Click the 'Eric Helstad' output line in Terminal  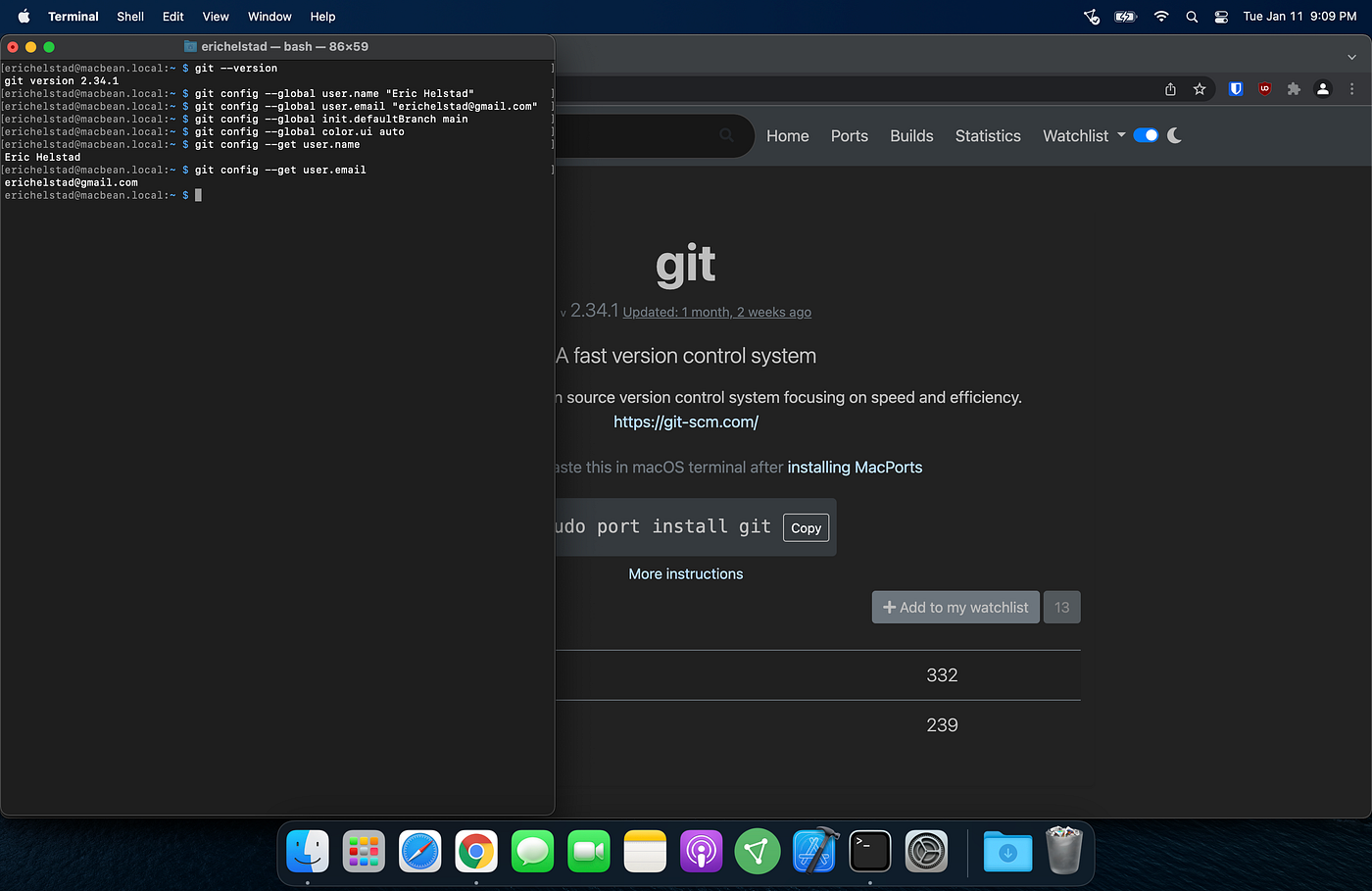(x=43, y=157)
